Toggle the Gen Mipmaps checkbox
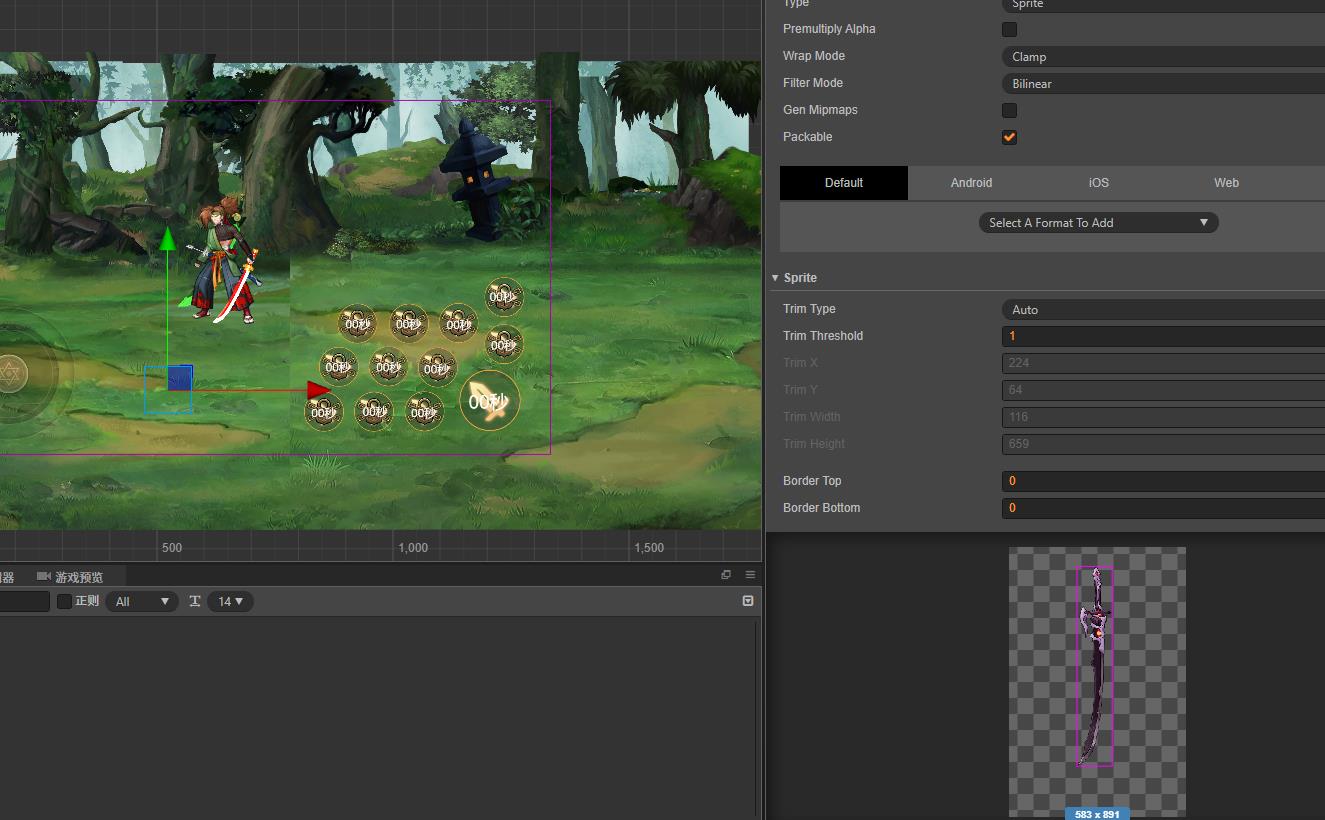The width and height of the screenshot is (1325, 820). pyautogui.click(x=1009, y=111)
